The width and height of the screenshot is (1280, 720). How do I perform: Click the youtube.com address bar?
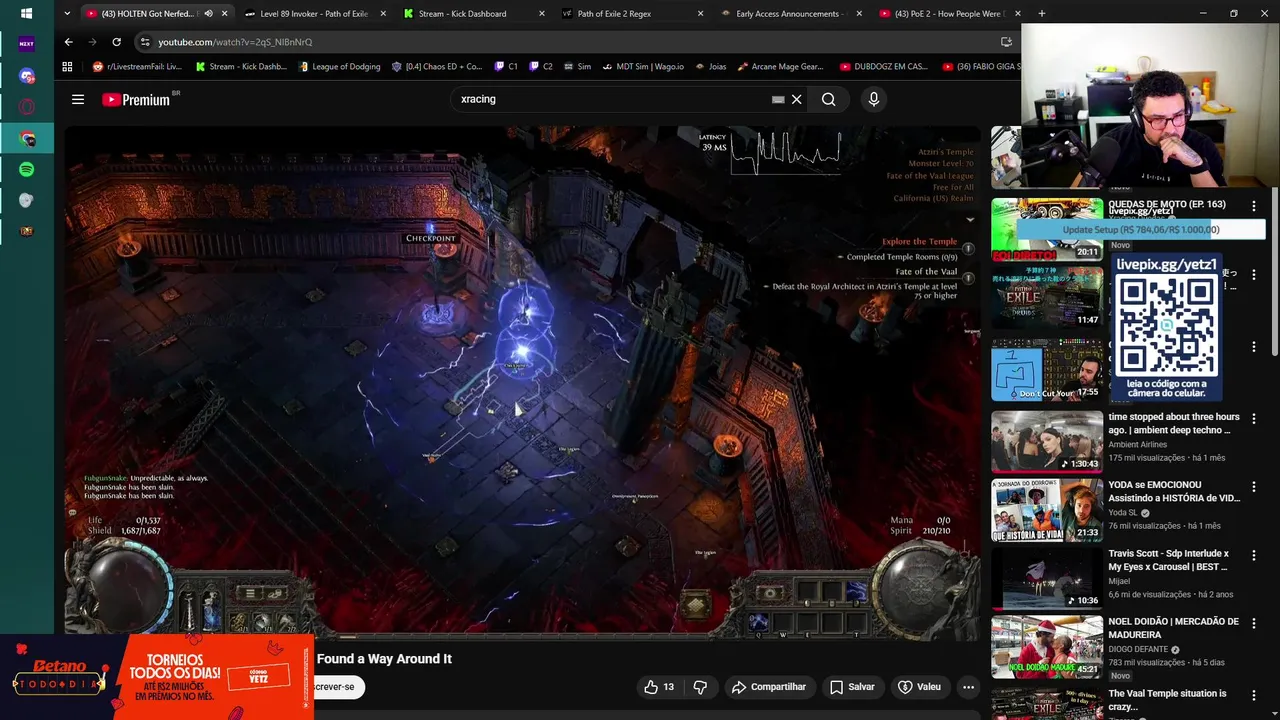570,42
